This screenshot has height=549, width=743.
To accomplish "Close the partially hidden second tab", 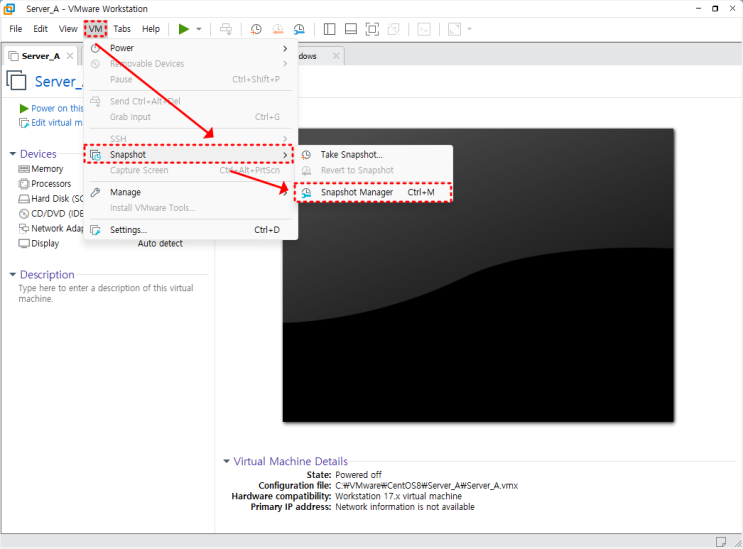I will 336,56.
